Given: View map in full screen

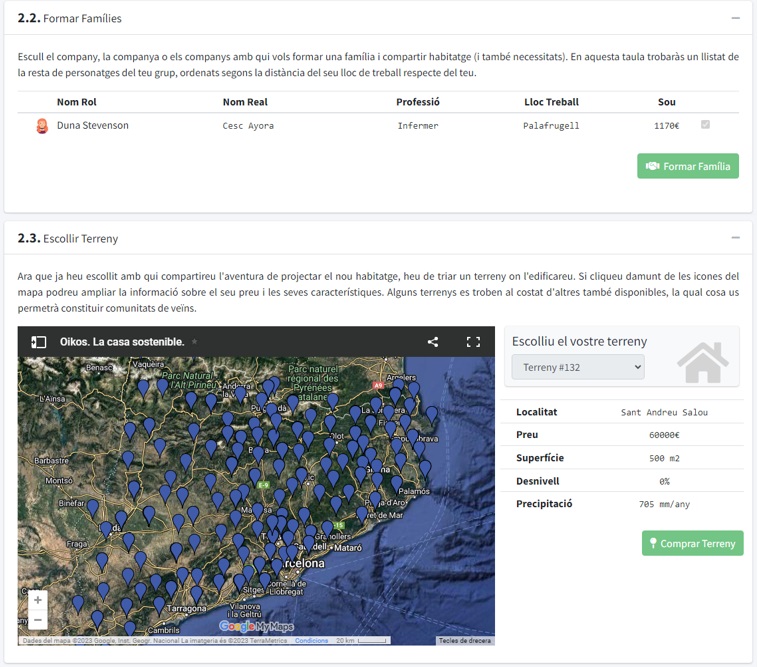Looking at the screenshot, I should click(473, 342).
